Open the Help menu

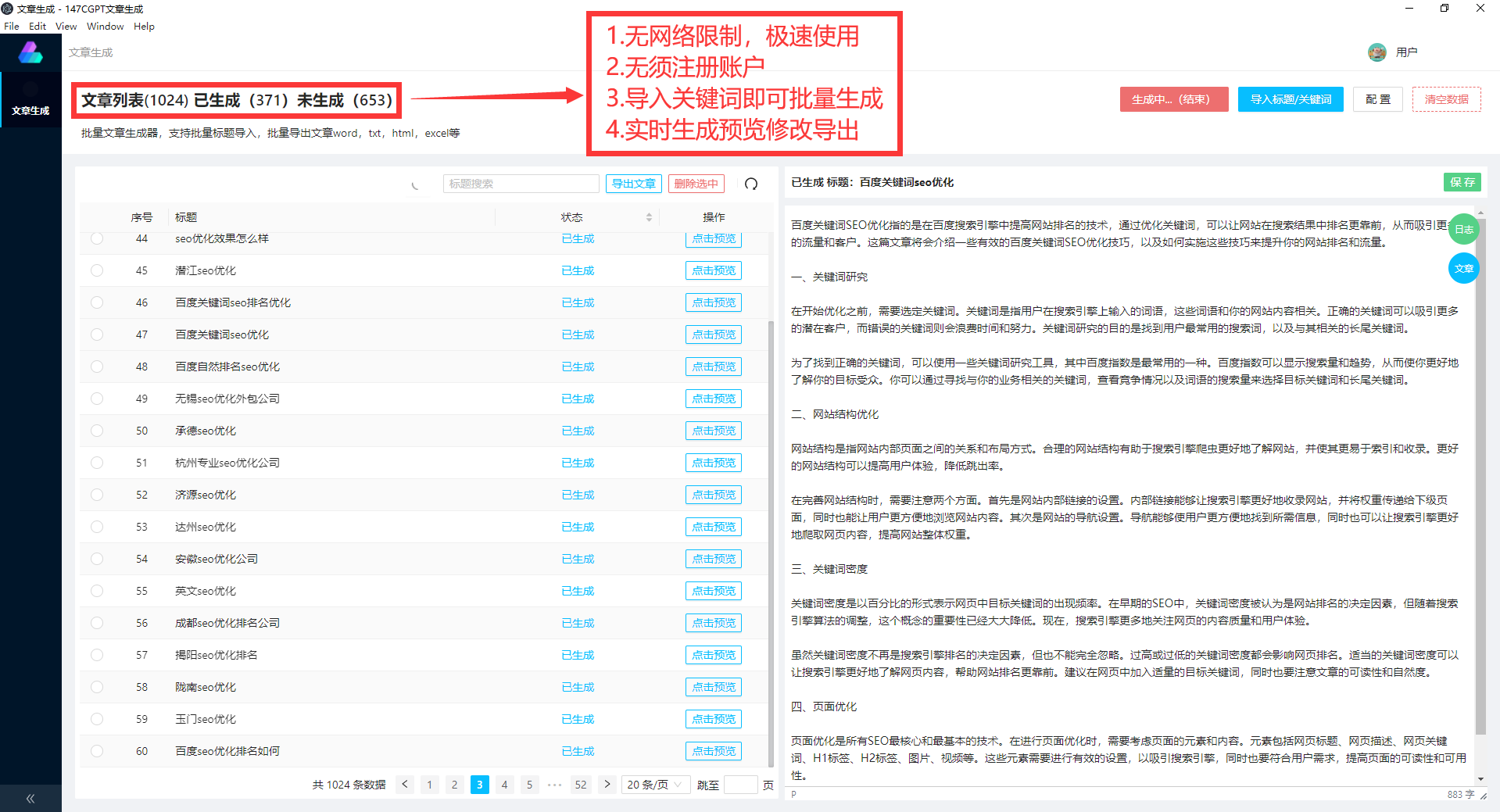(x=144, y=26)
